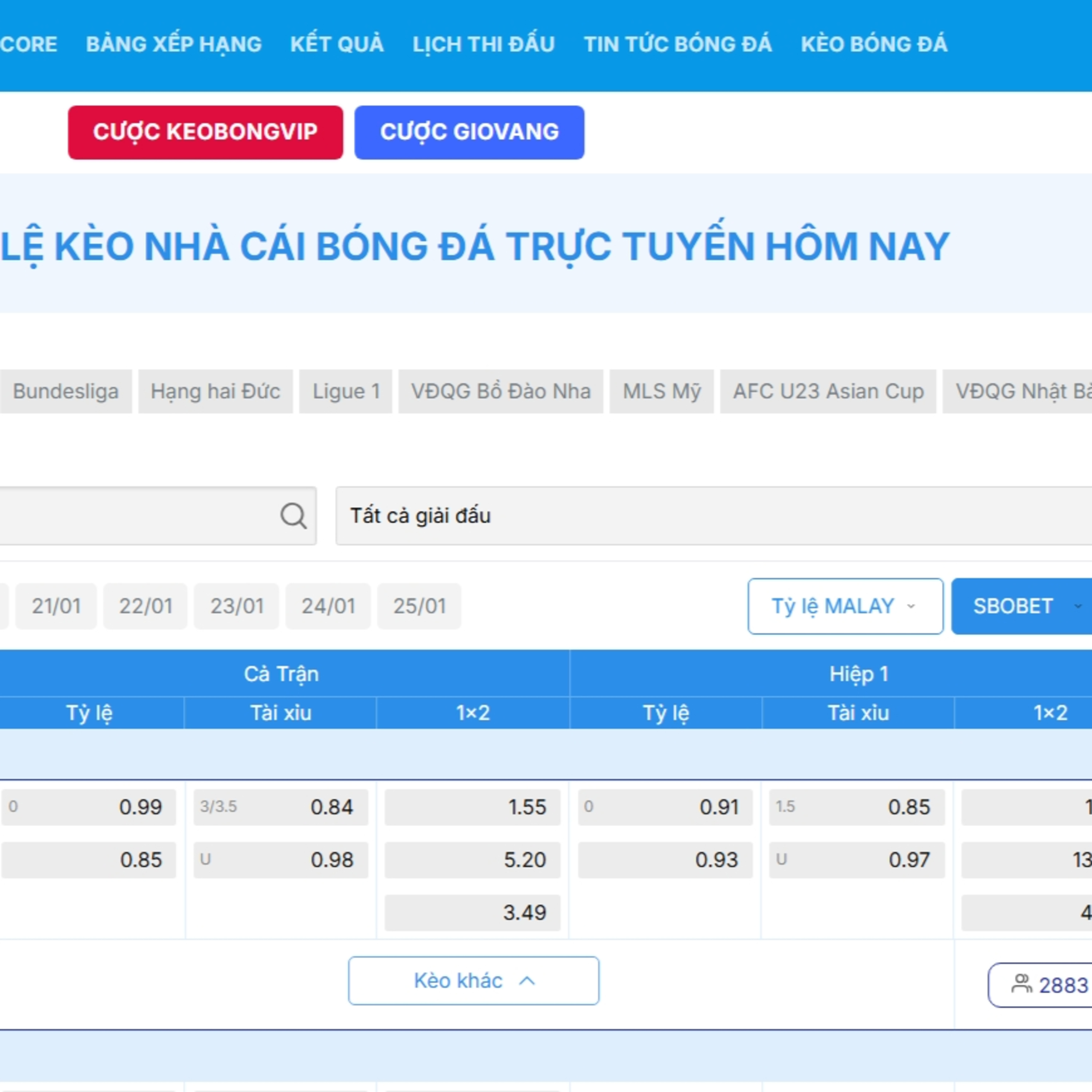This screenshot has width=1092, height=1092.
Task: Click the 1x2 draw odds 3.49
Action: click(472, 912)
